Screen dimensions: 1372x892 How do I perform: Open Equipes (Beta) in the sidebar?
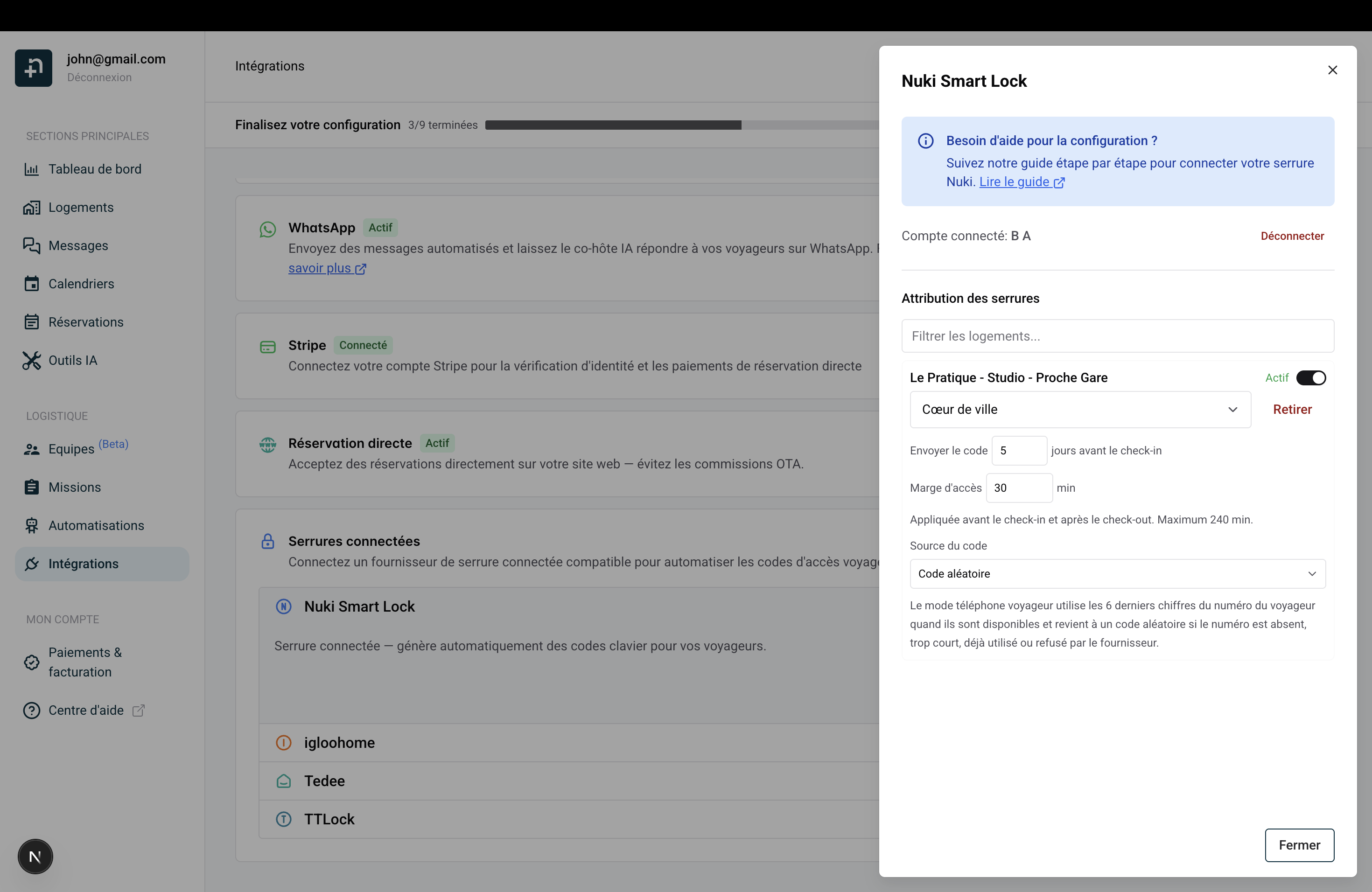[x=102, y=449]
